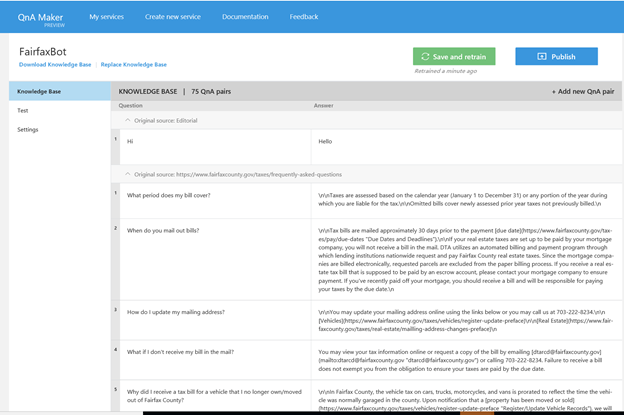
Task: Click answer starting 'In Fairfax County, the vehicle tax'
Action: tap(466, 396)
